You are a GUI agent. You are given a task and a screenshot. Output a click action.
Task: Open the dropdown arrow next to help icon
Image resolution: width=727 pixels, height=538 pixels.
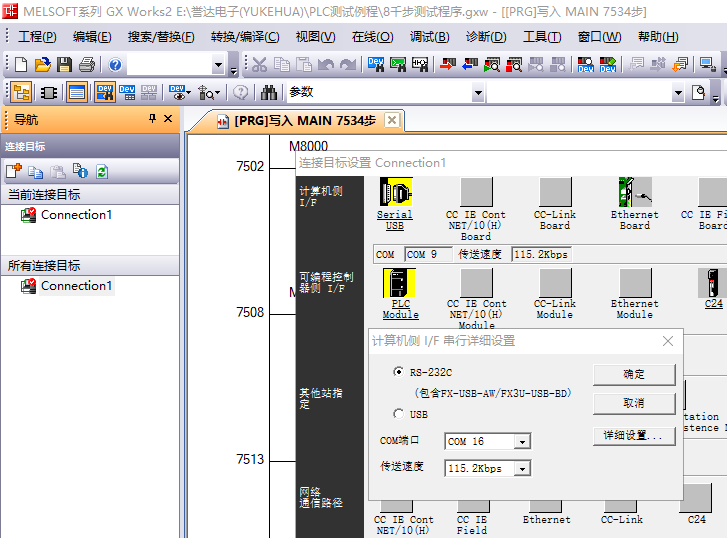218,64
